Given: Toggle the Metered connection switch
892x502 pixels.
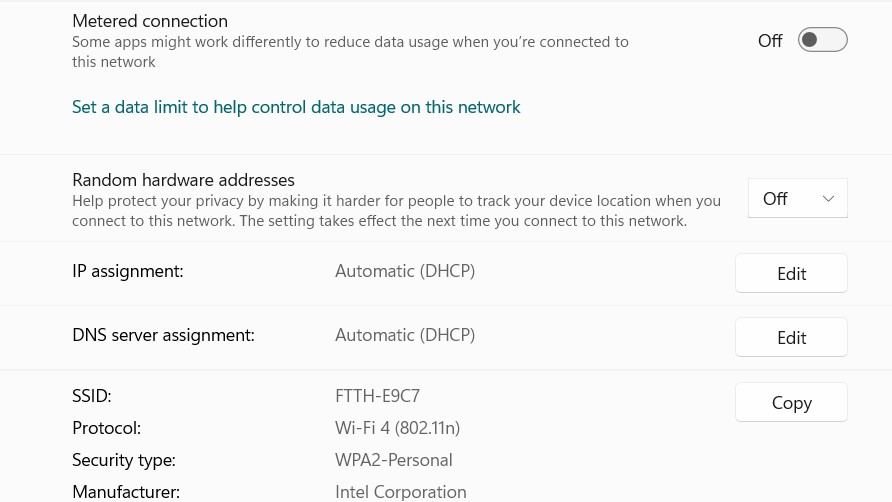Looking at the screenshot, I should (x=822, y=40).
